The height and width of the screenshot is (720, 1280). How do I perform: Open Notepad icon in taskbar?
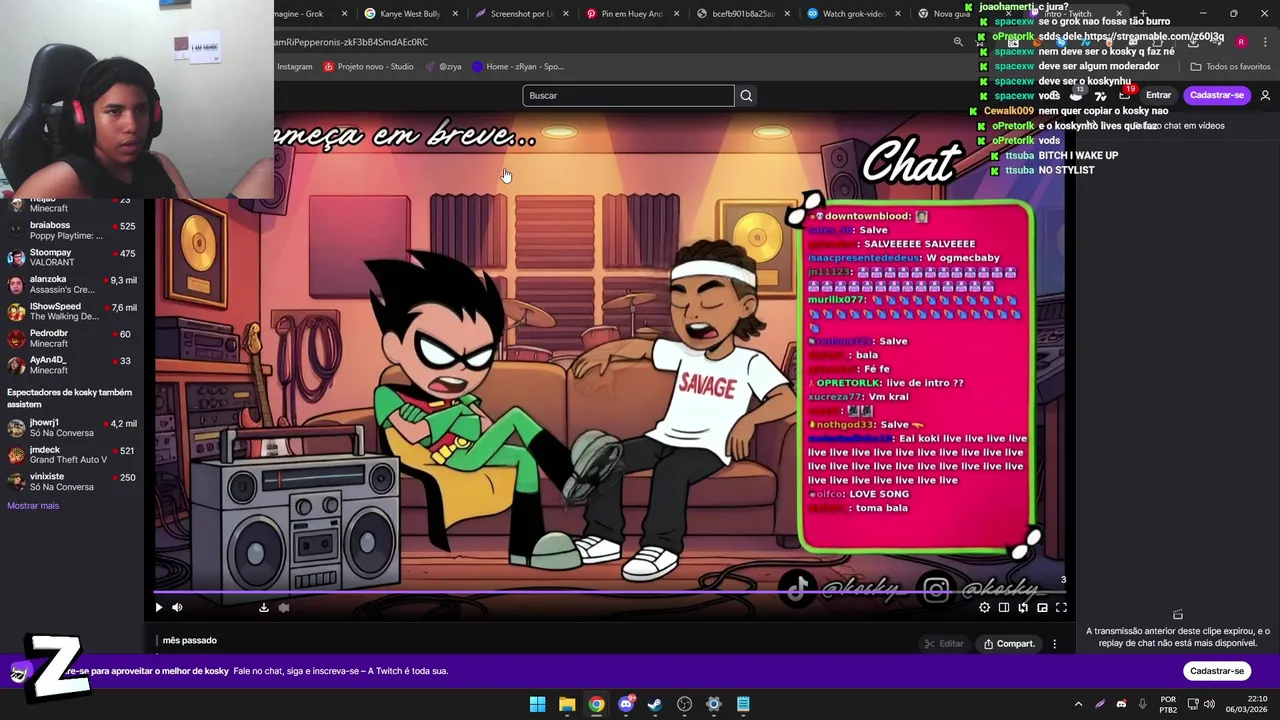point(743,704)
